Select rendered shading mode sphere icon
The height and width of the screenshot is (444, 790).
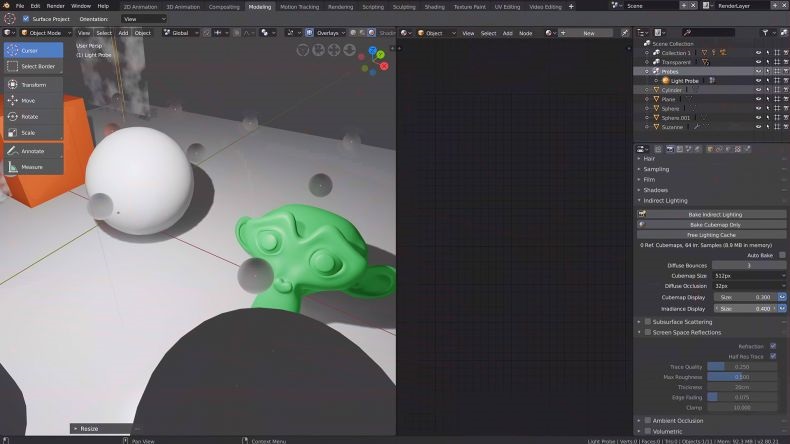pos(371,33)
